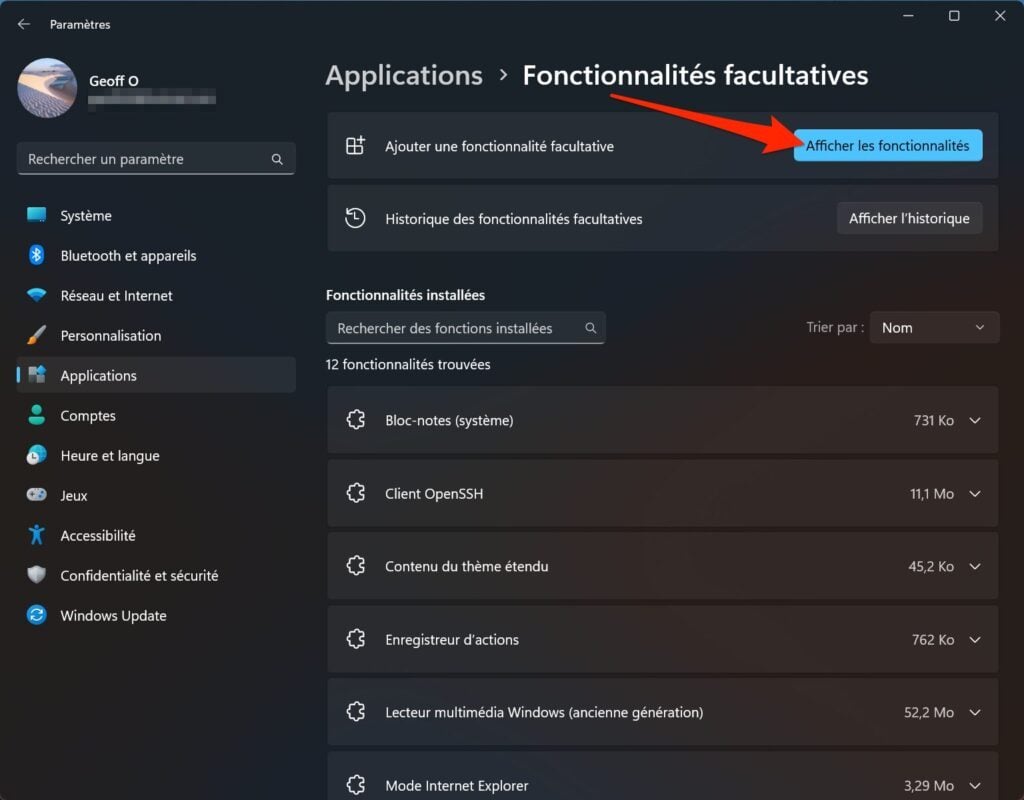Click the Windows Update refresh icon
This screenshot has height=800, width=1024.
[x=37, y=615]
